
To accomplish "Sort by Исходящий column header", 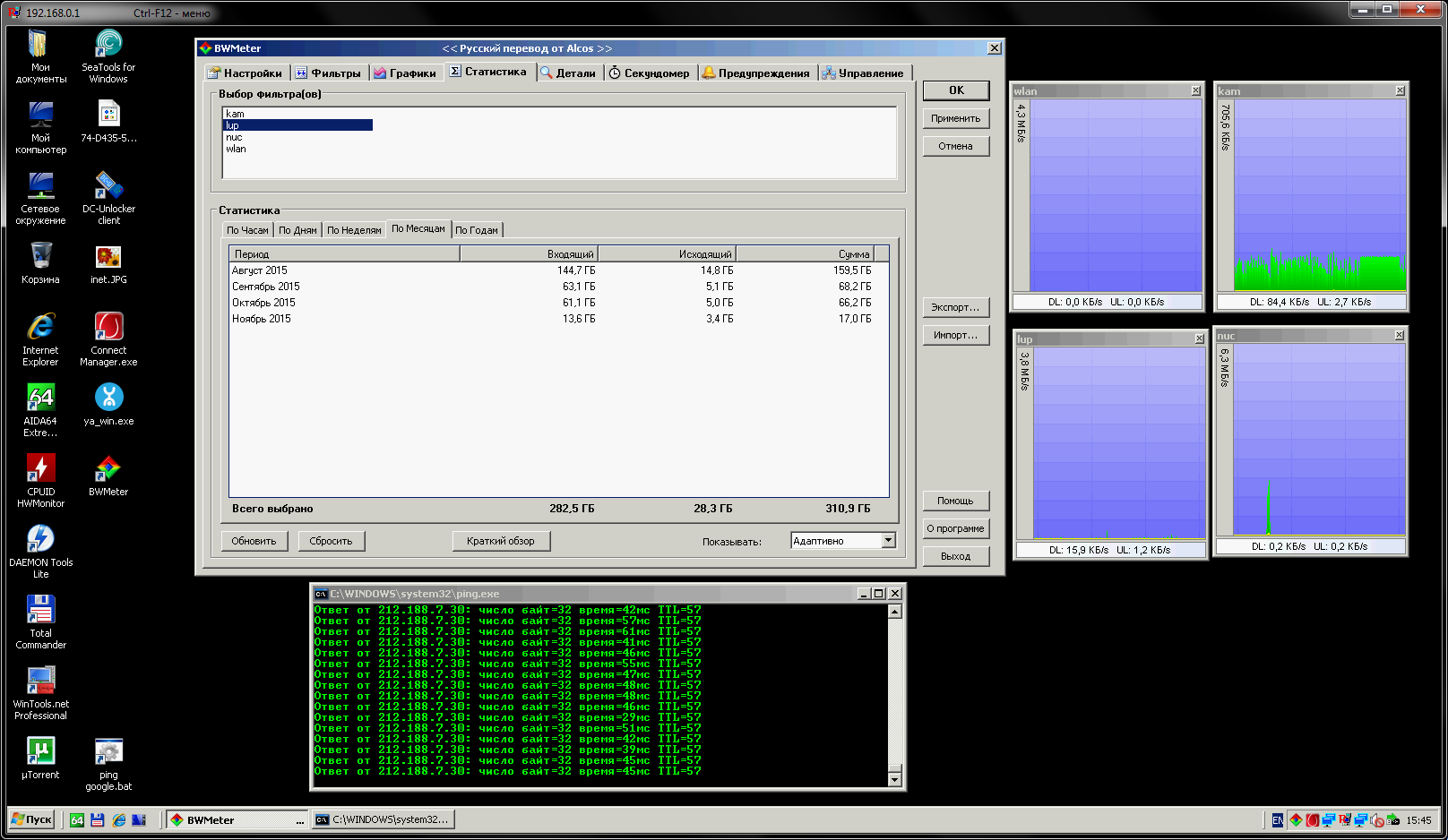I will tap(667, 254).
